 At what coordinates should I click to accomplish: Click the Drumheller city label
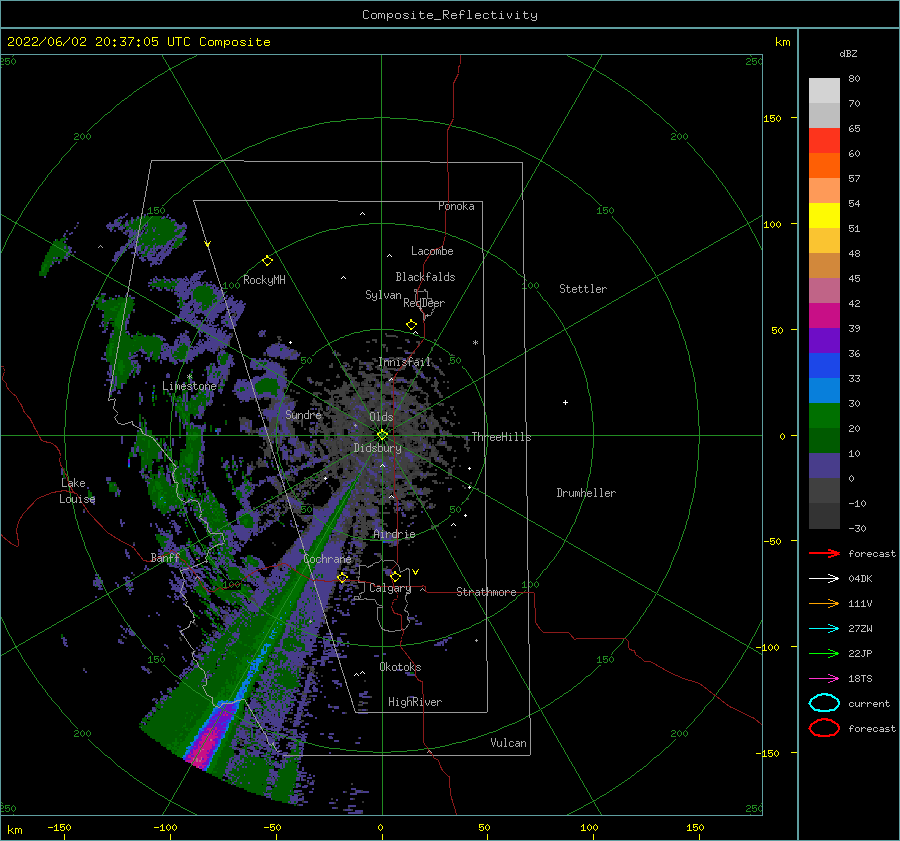586,493
